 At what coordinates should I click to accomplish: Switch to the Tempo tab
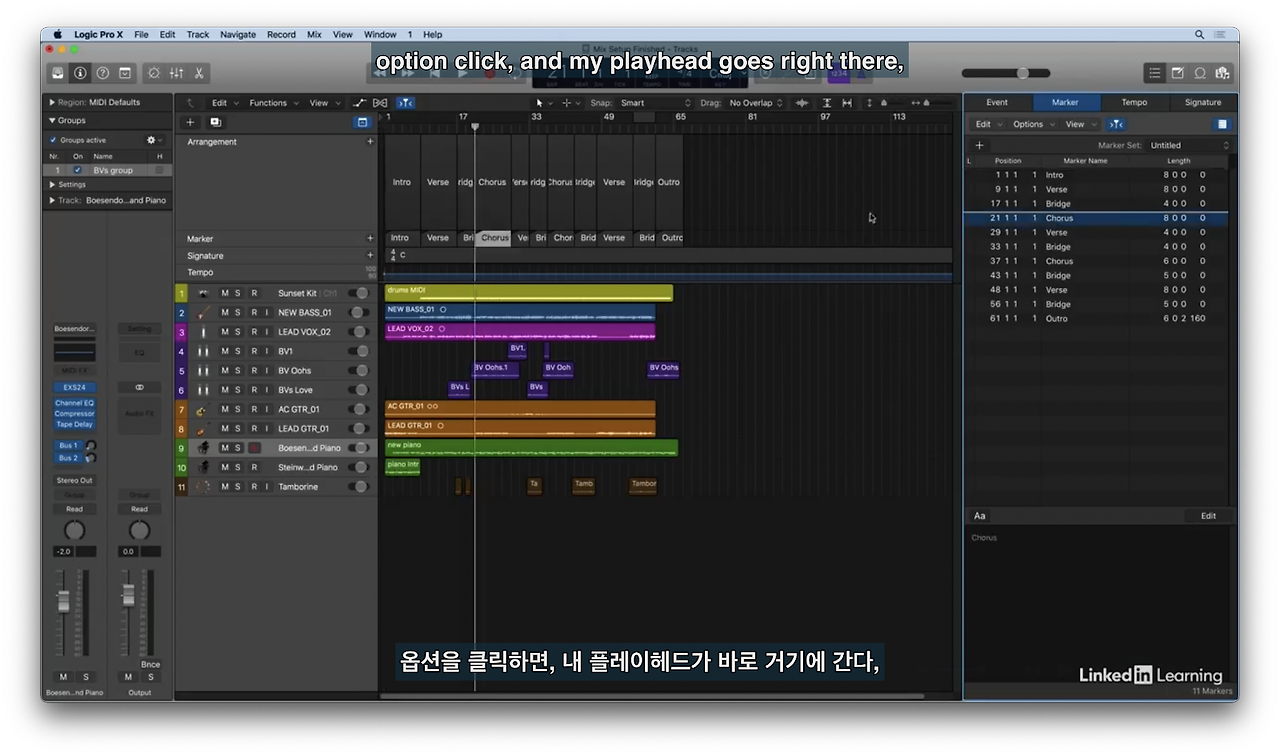1134,102
